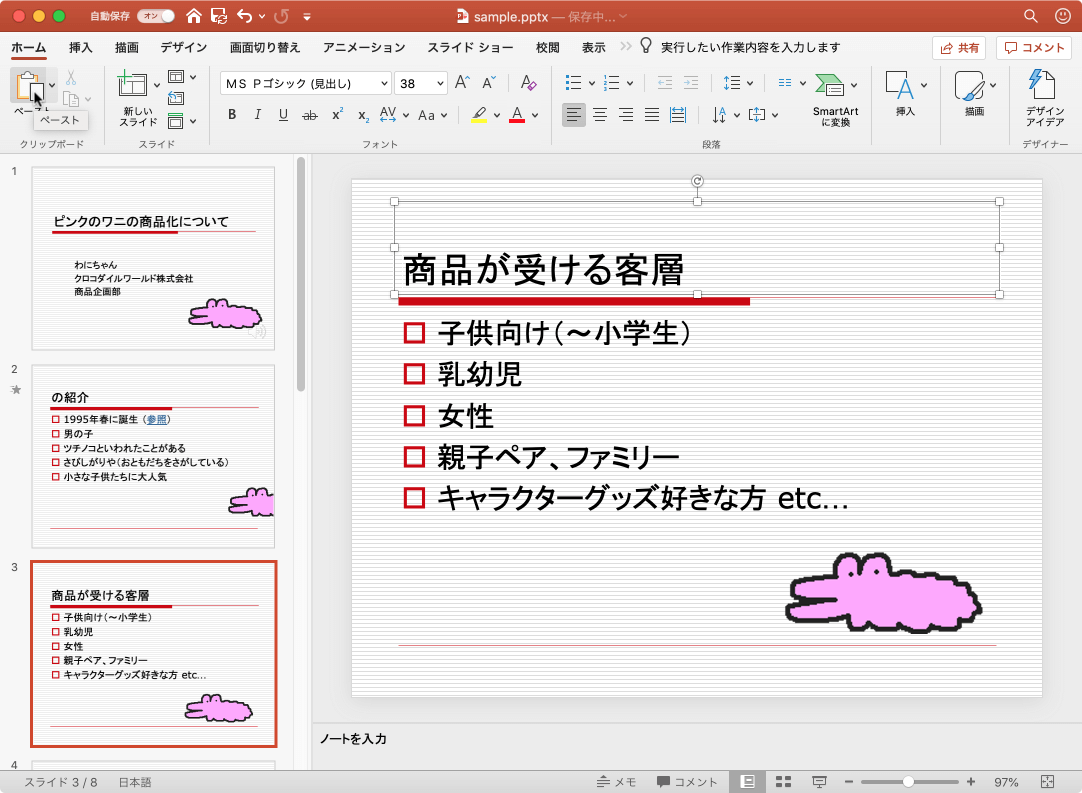Apply underline to selected text
Viewport: 1082px width, 793px height.
click(284, 115)
